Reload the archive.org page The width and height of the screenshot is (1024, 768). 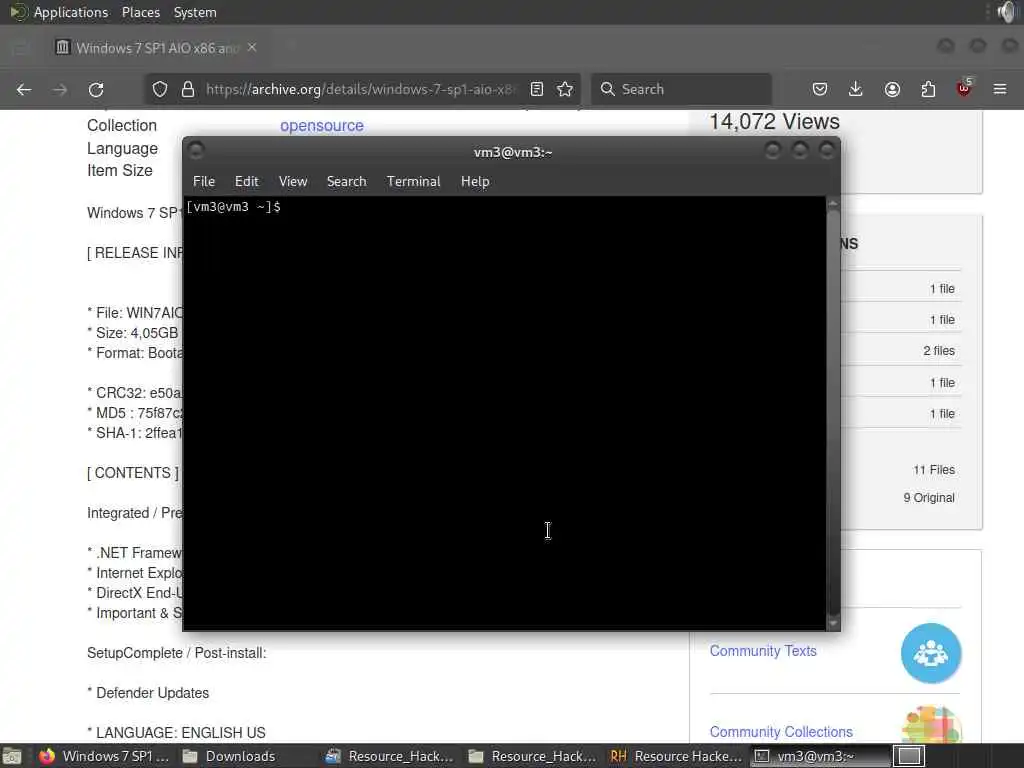tap(96, 89)
